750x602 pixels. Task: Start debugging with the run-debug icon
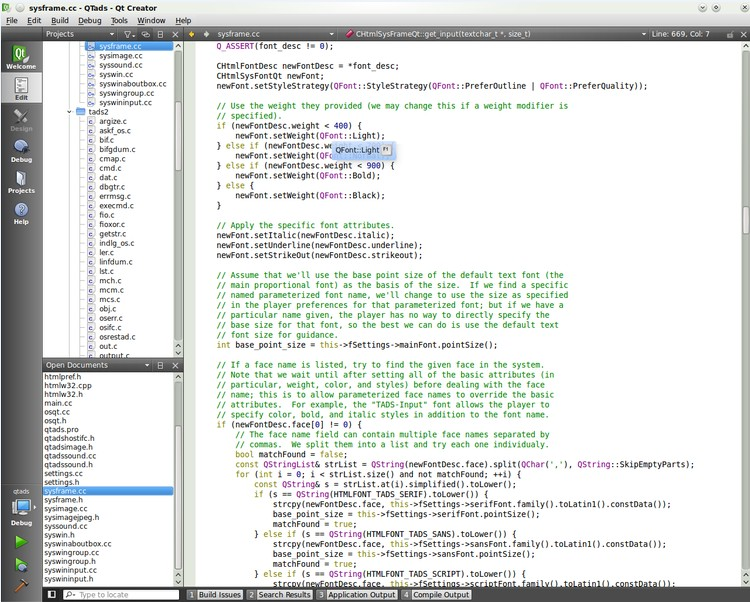tap(21, 565)
